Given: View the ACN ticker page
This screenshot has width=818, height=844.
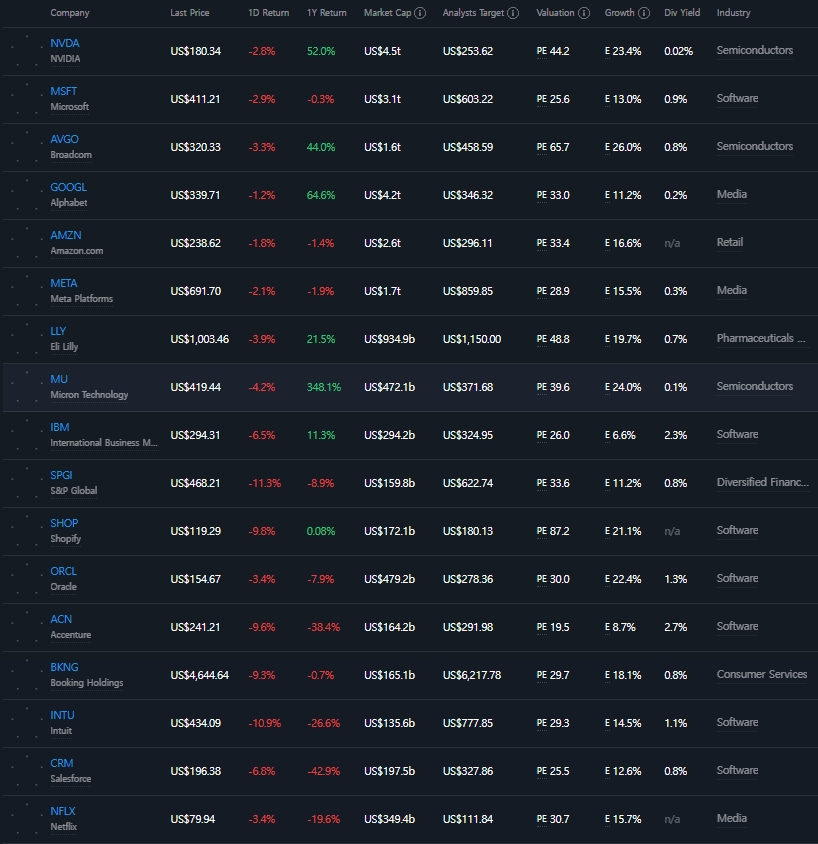Looking at the screenshot, I should coord(61,619).
